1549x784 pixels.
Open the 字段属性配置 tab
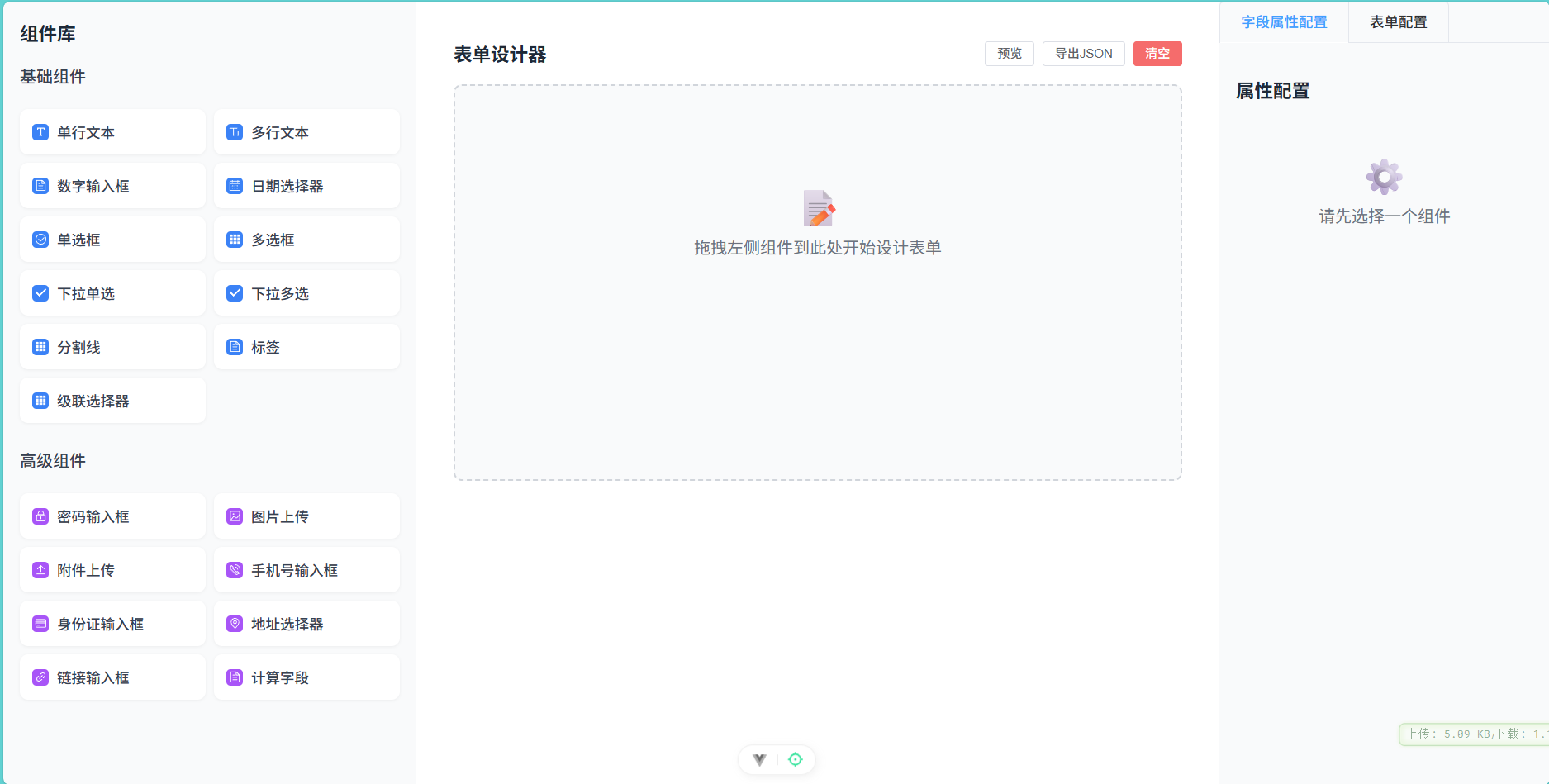coord(1284,22)
